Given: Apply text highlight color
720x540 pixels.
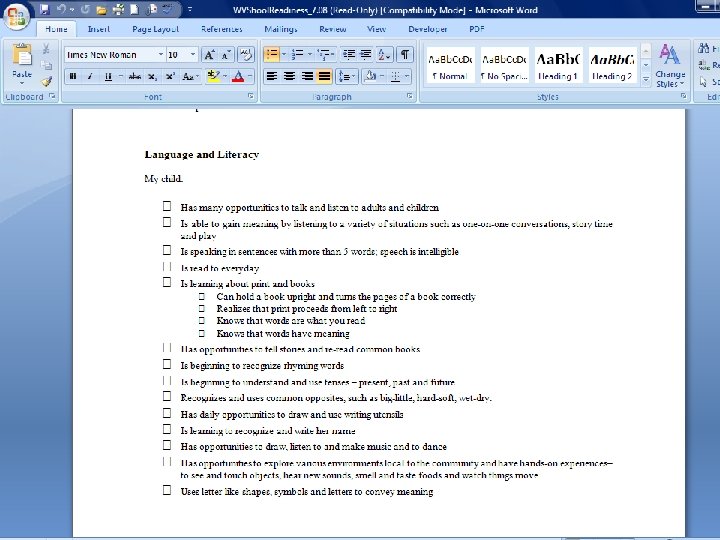Looking at the screenshot, I should (213, 76).
